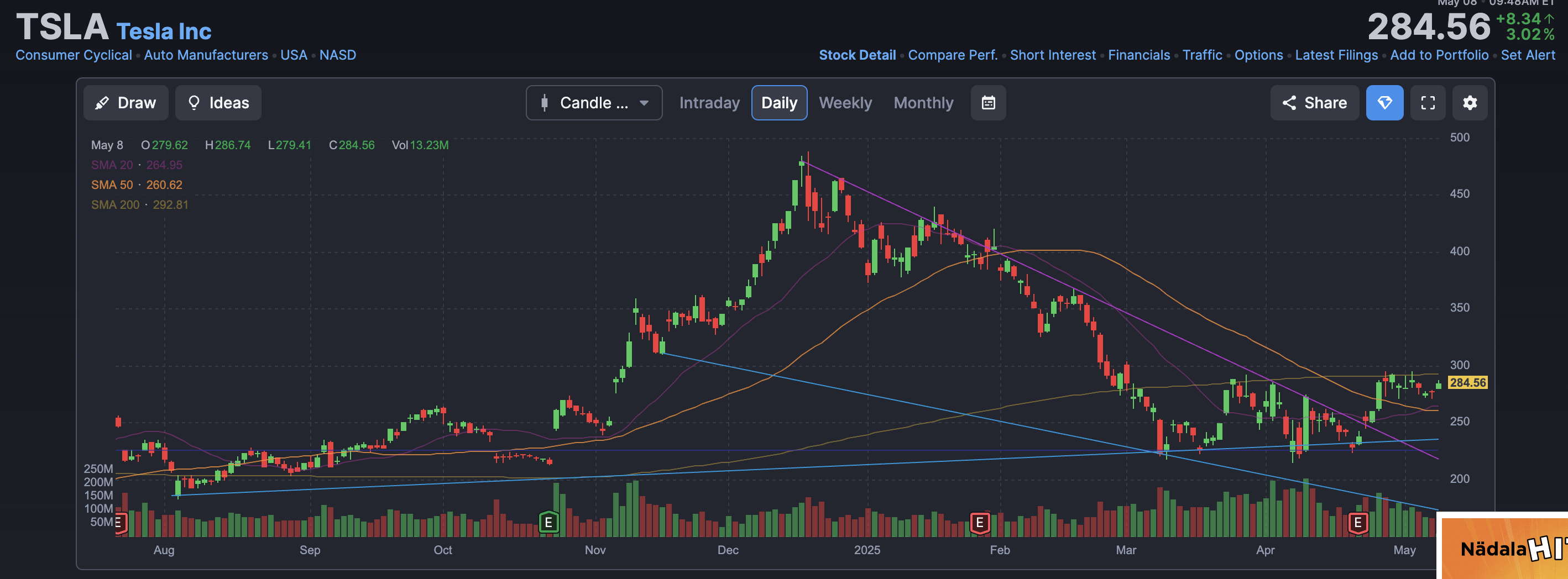Viewport: 1568px width, 579px height.
Task: Switch to Intraday timeframe
Action: 709,103
